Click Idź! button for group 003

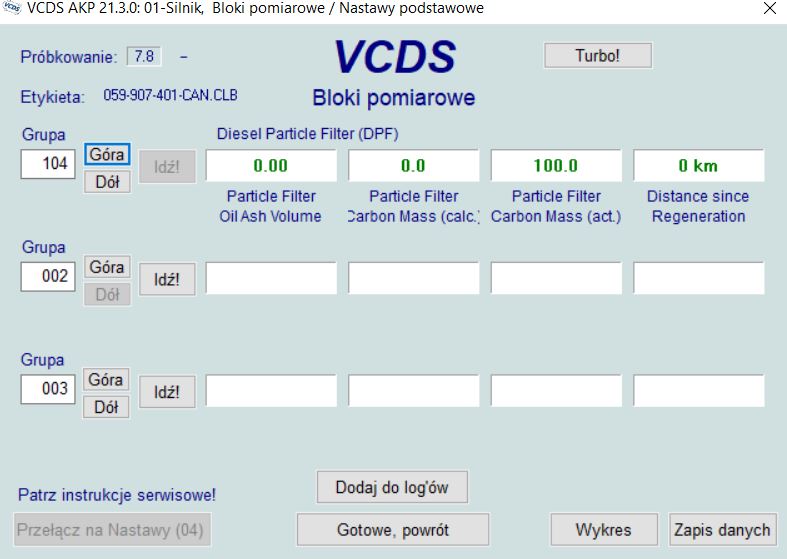[x=167, y=392]
